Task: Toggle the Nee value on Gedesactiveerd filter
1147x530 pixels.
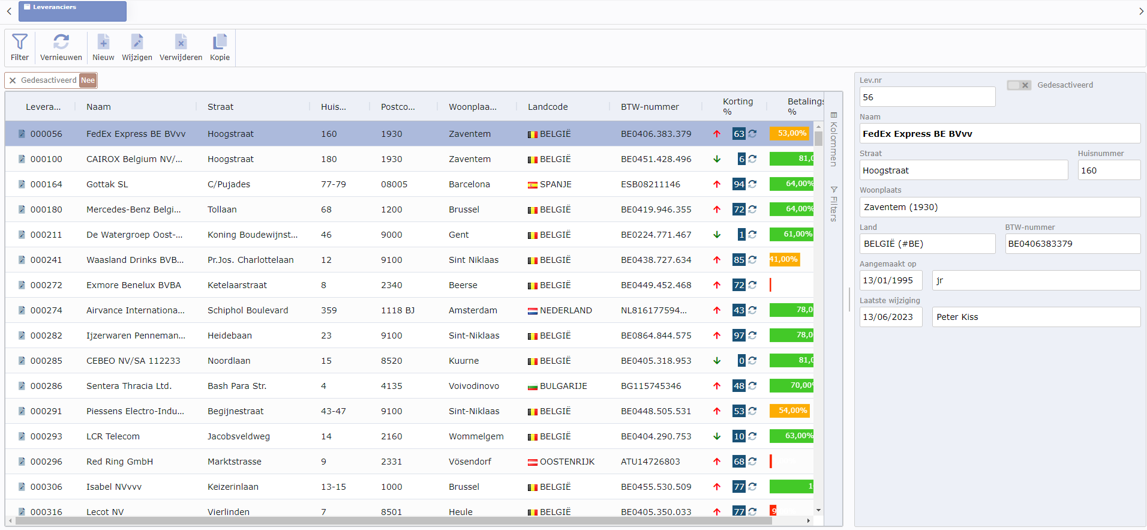Action: point(88,81)
